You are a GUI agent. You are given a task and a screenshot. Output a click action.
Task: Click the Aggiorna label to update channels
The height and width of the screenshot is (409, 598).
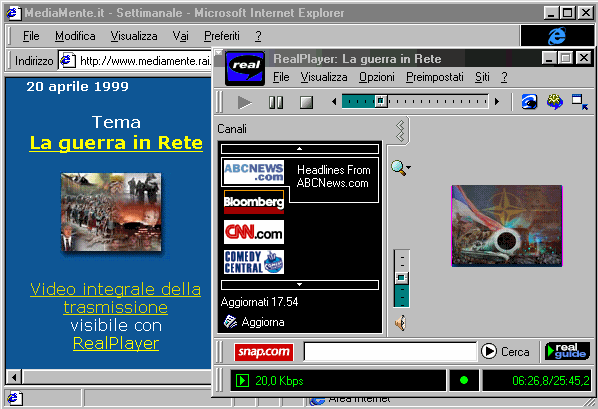(263, 322)
